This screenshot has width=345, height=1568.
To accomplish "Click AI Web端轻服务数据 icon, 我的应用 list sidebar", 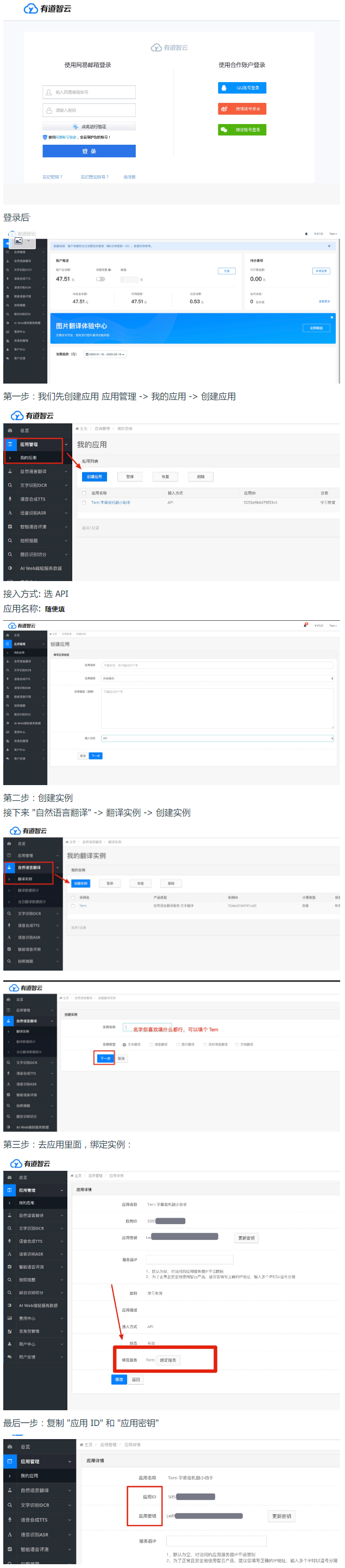I will (10, 568).
